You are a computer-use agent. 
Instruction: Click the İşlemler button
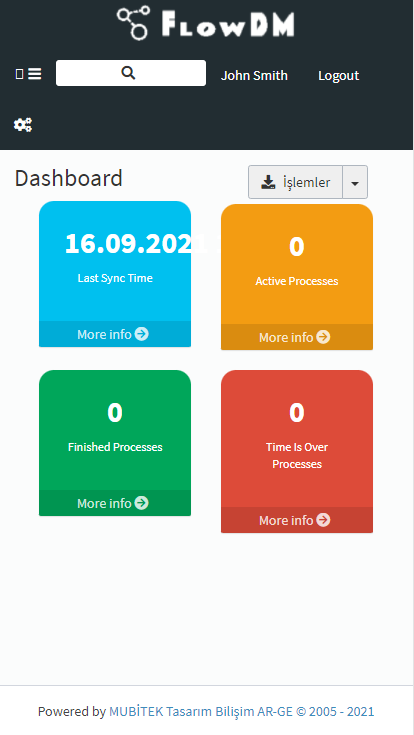(x=295, y=182)
